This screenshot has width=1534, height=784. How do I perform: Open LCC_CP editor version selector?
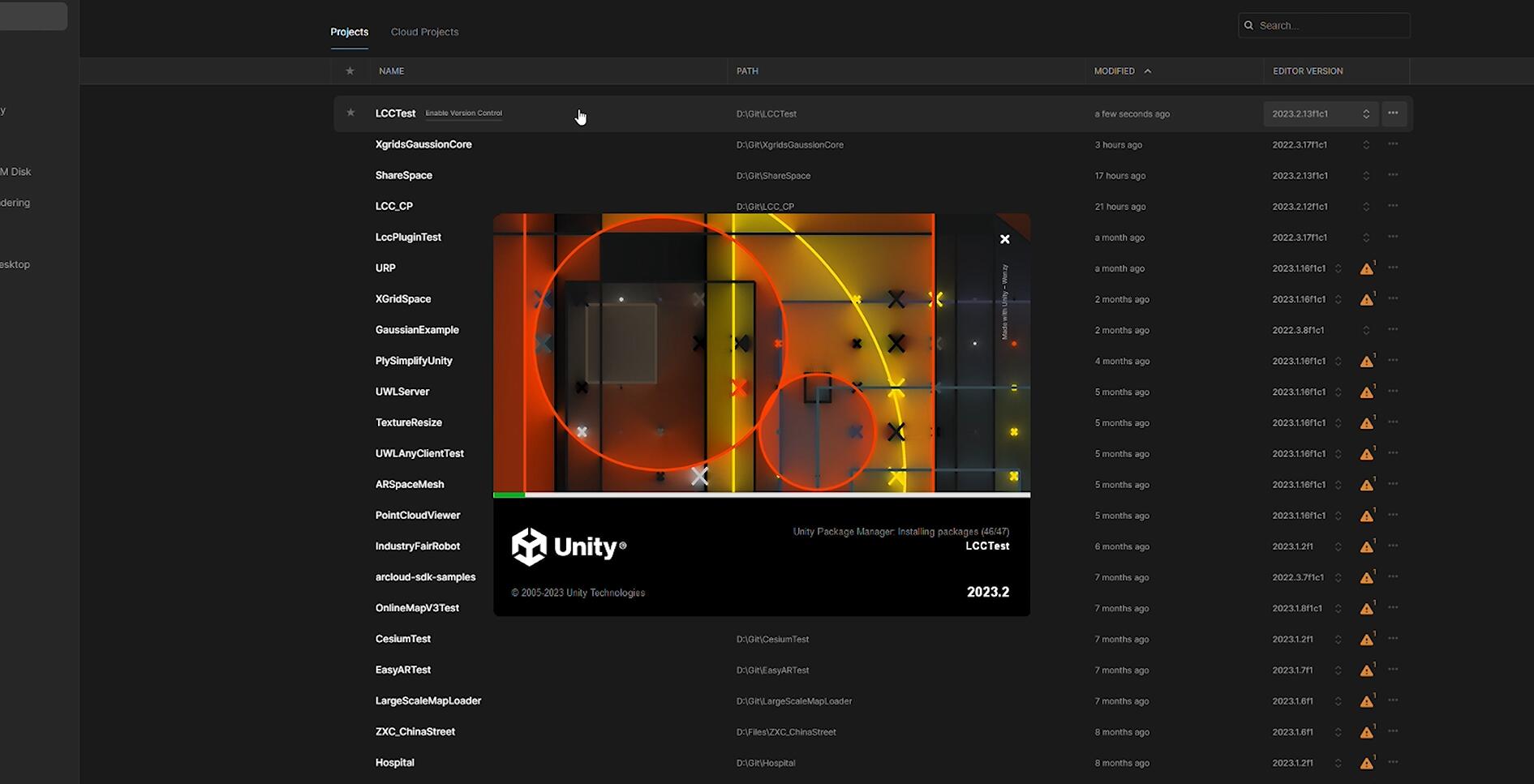tap(1366, 206)
